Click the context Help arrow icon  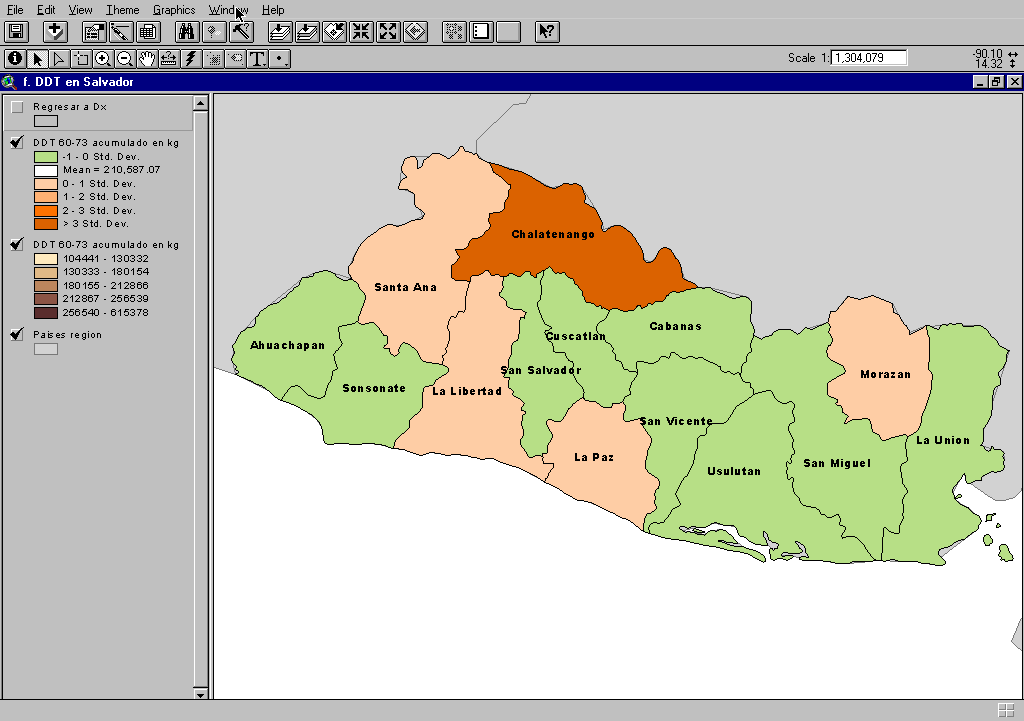point(547,32)
